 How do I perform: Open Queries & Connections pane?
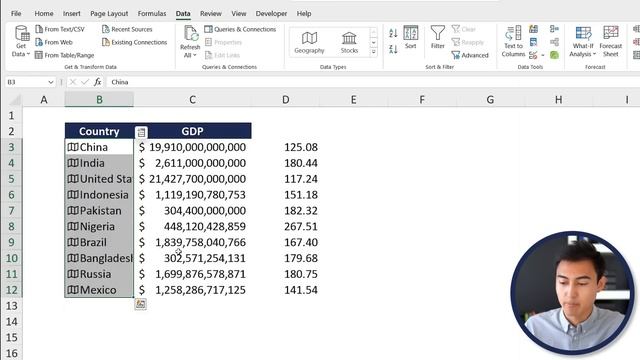click(240, 29)
